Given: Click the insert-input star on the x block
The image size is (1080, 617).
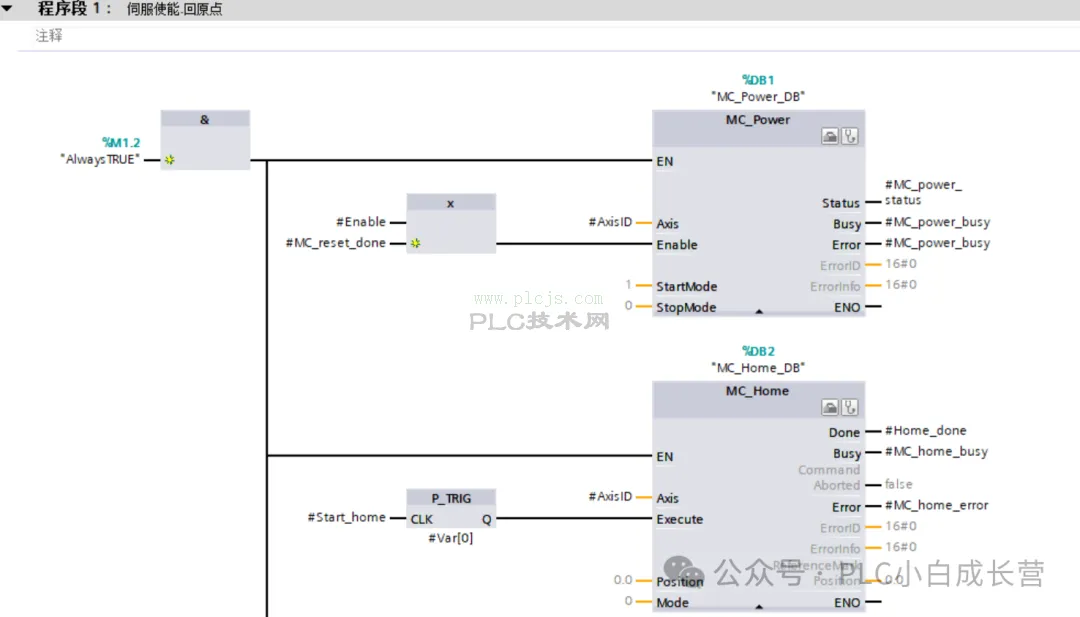Looking at the screenshot, I should 415,243.
